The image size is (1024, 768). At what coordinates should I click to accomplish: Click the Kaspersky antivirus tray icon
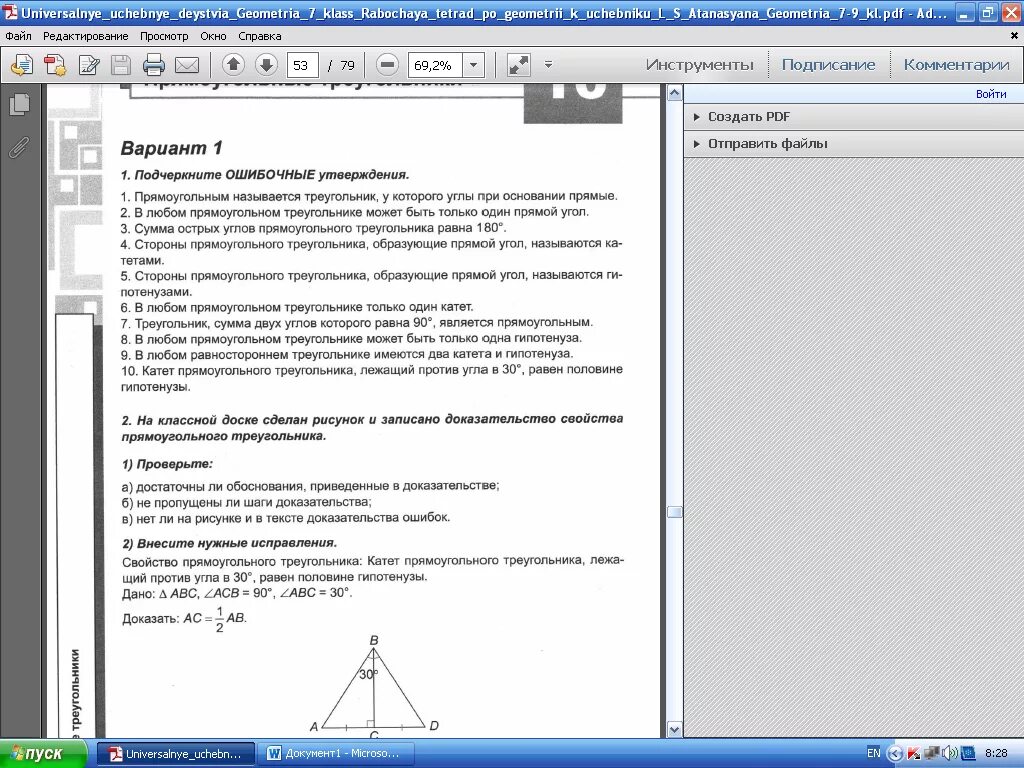point(914,754)
